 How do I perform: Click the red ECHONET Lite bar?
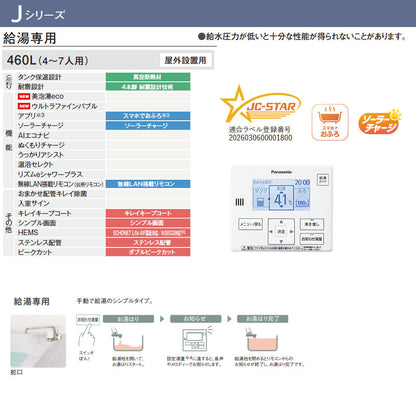[x=148, y=233]
